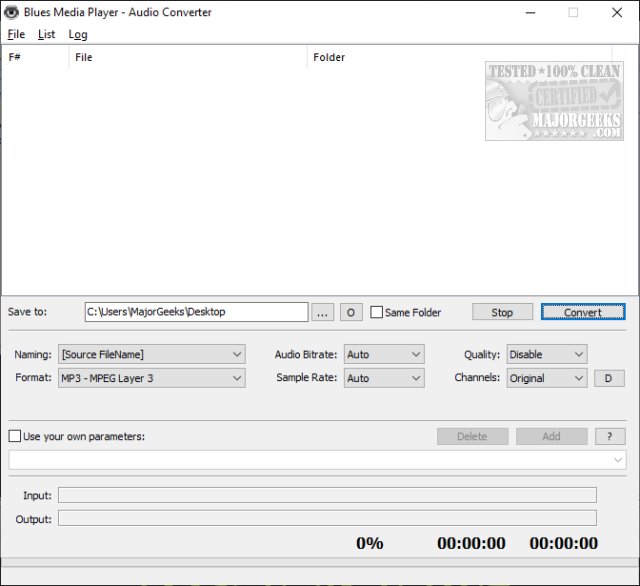Viewport: 640px width, 586px height.
Task: Expand the Quality dropdown
Action: 547,354
